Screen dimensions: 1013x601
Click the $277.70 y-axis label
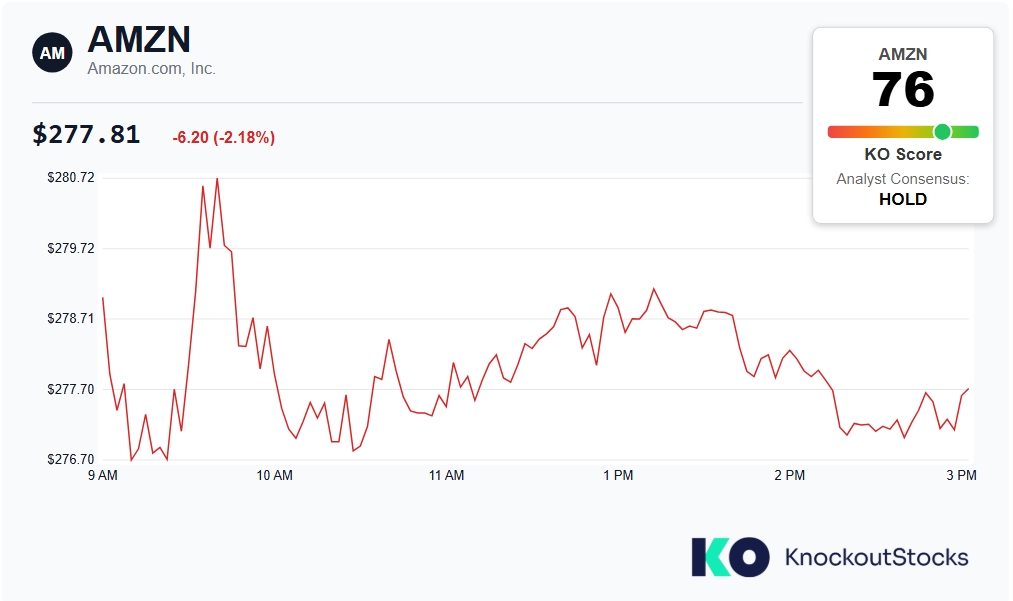(71, 389)
